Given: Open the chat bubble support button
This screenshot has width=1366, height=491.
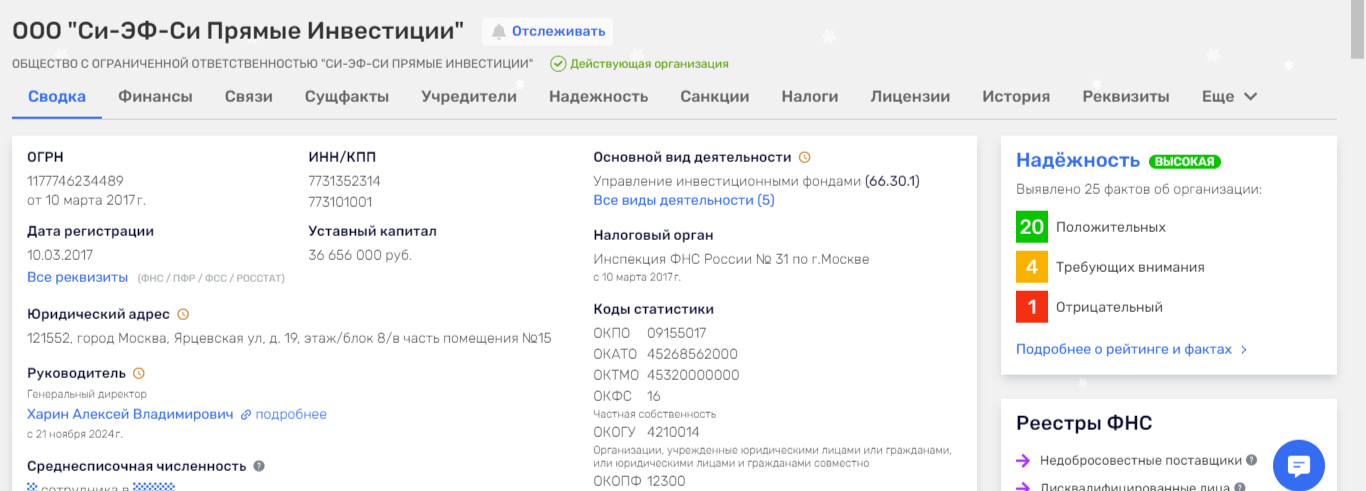Looking at the screenshot, I should click(x=1299, y=465).
